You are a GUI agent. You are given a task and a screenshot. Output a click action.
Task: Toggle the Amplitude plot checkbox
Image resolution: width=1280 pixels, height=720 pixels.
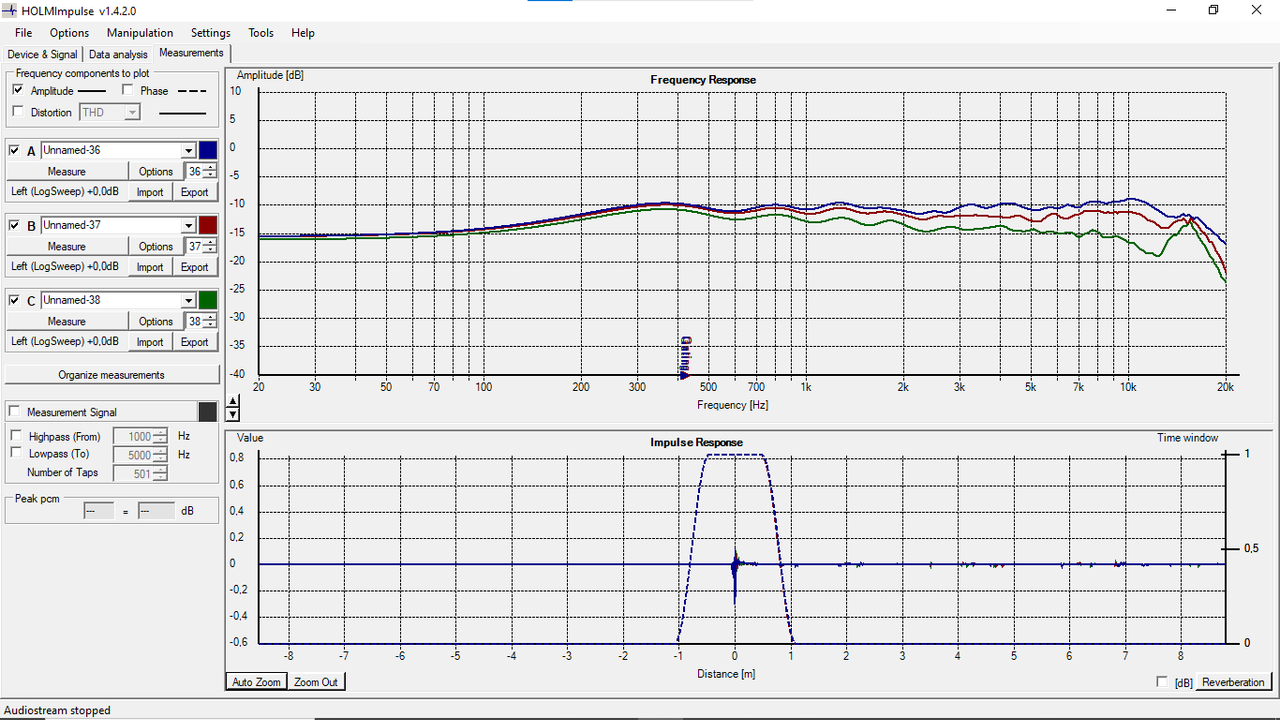click(x=18, y=90)
